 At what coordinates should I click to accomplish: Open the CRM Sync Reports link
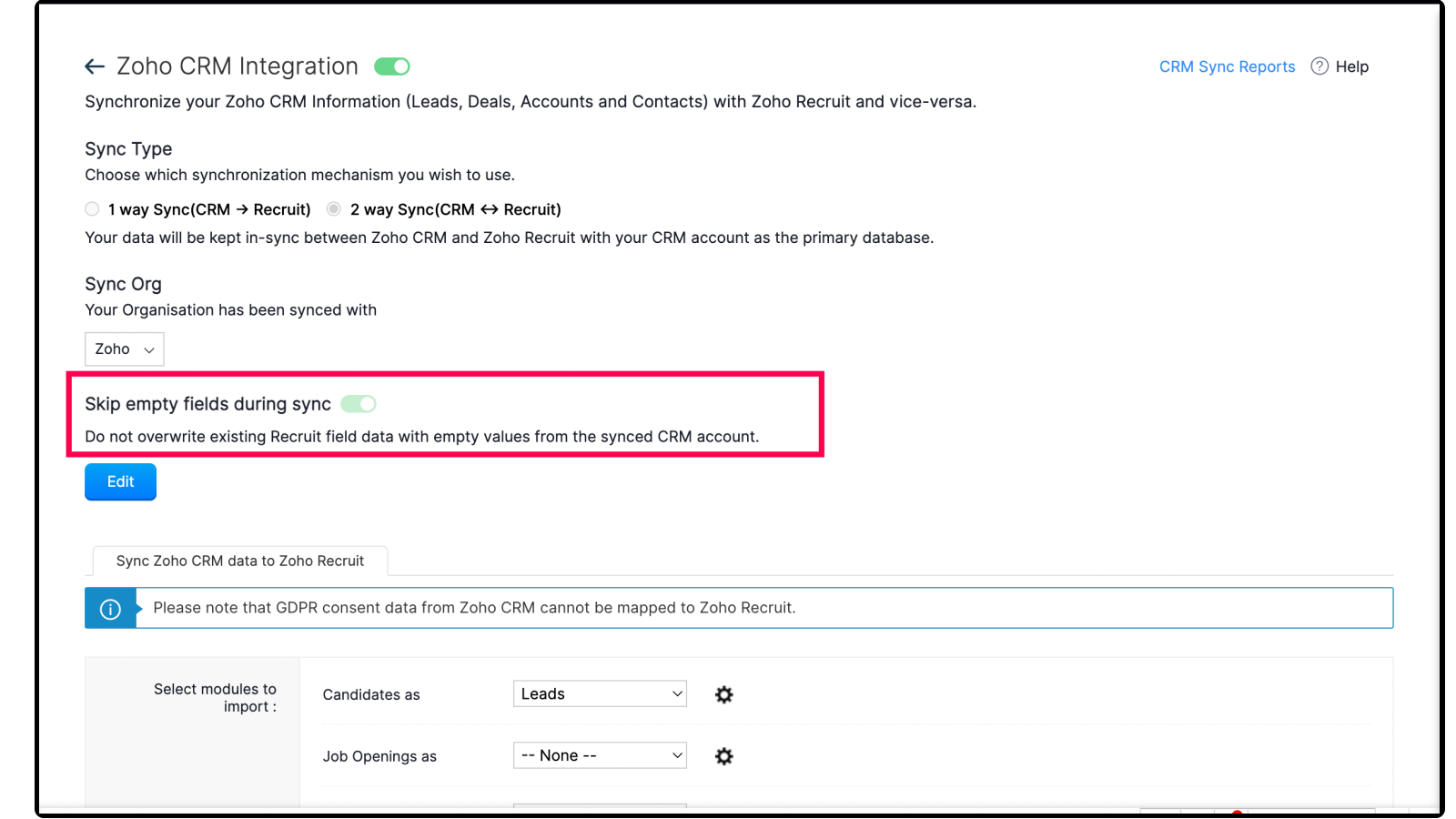(x=1227, y=67)
